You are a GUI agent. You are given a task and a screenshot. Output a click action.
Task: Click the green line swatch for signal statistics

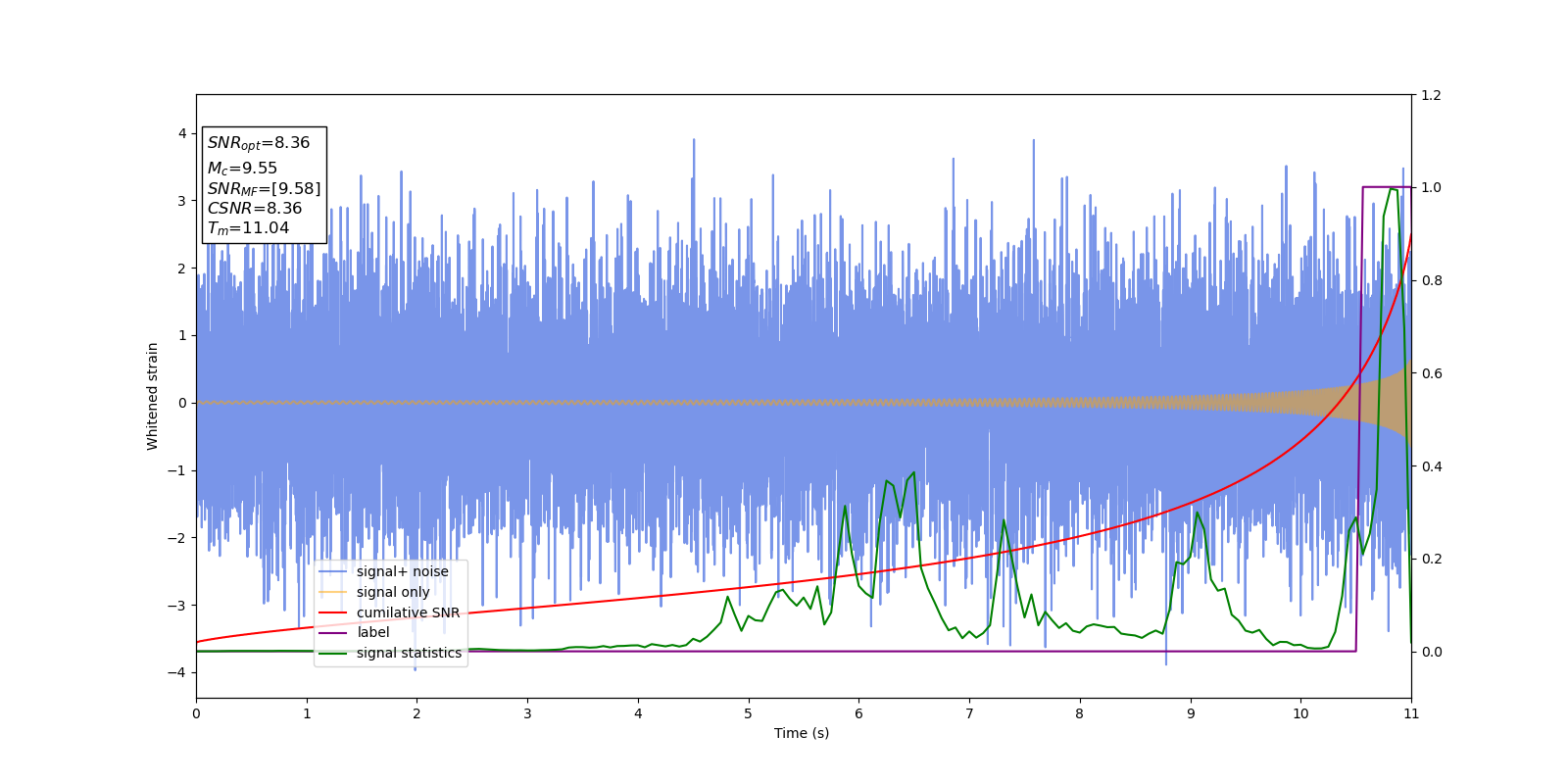(x=333, y=653)
